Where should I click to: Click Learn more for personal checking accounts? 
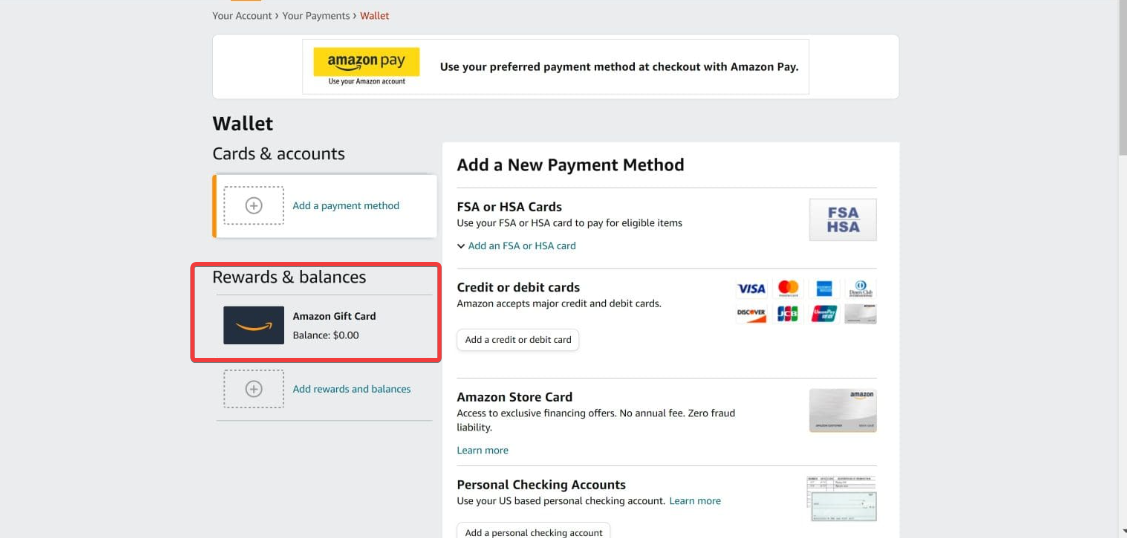pyautogui.click(x=695, y=501)
